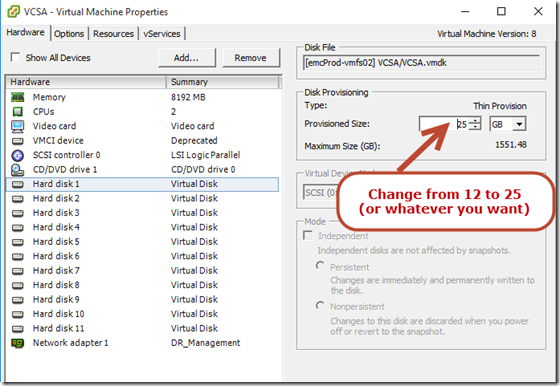This screenshot has height=386, width=560.
Task: Select the 'Hard disk 5' label
Action: 56,242
